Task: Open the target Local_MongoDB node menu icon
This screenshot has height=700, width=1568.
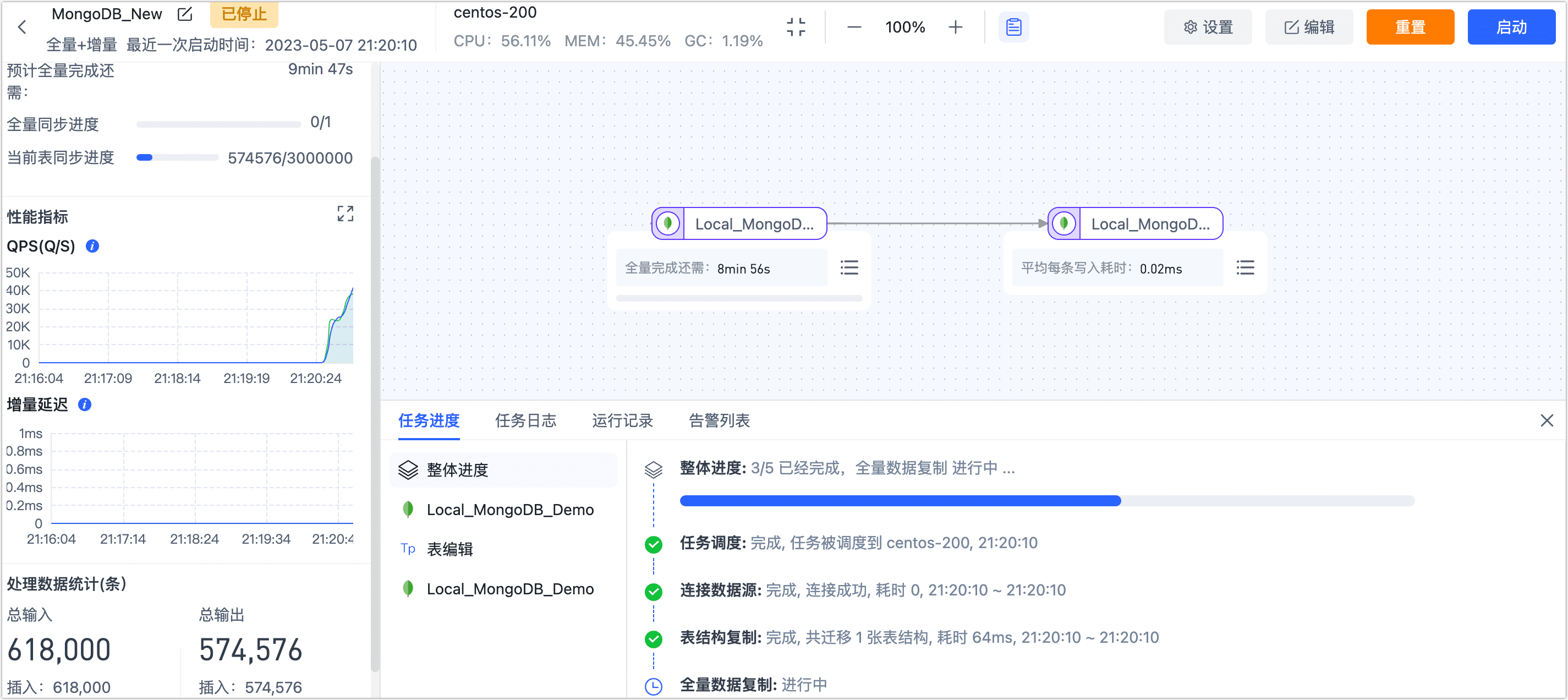Action: click(x=1246, y=268)
